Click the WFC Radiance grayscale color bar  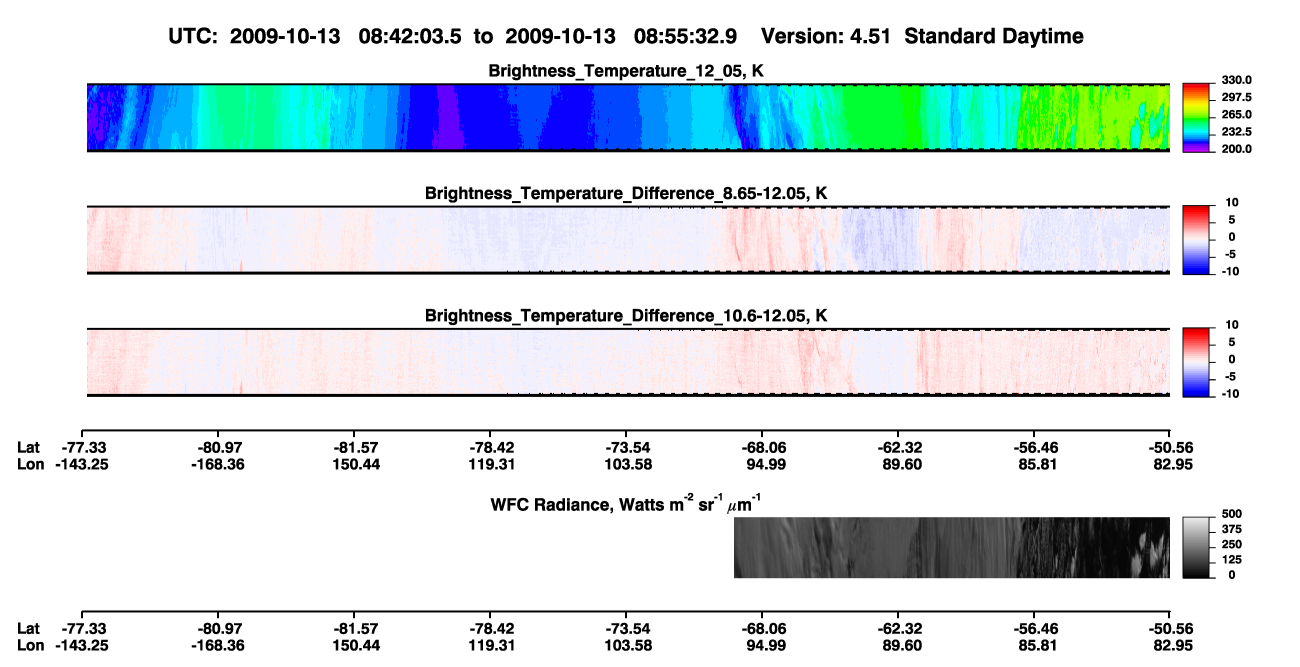[1196, 547]
